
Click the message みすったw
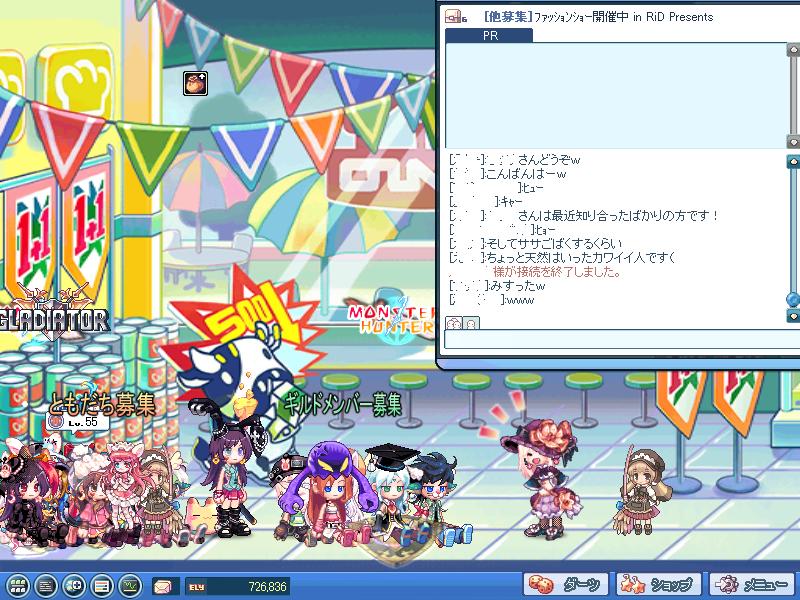click(x=517, y=286)
